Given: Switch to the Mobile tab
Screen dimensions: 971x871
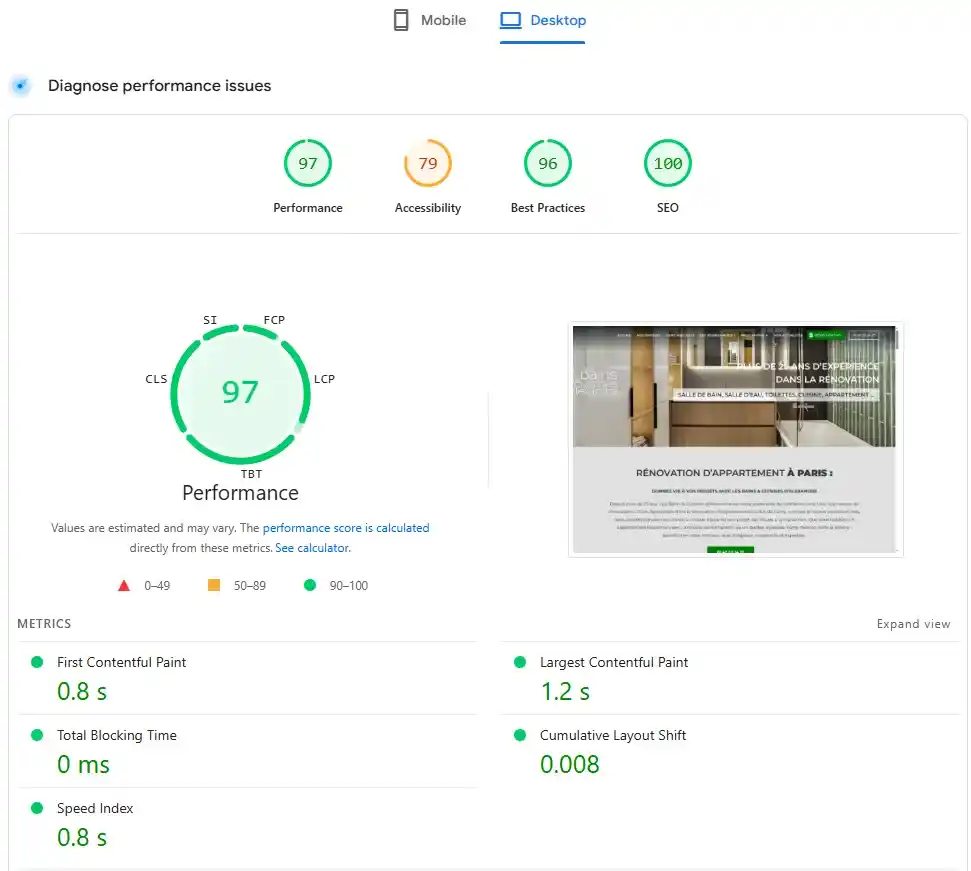Looking at the screenshot, I should point(429,21).
